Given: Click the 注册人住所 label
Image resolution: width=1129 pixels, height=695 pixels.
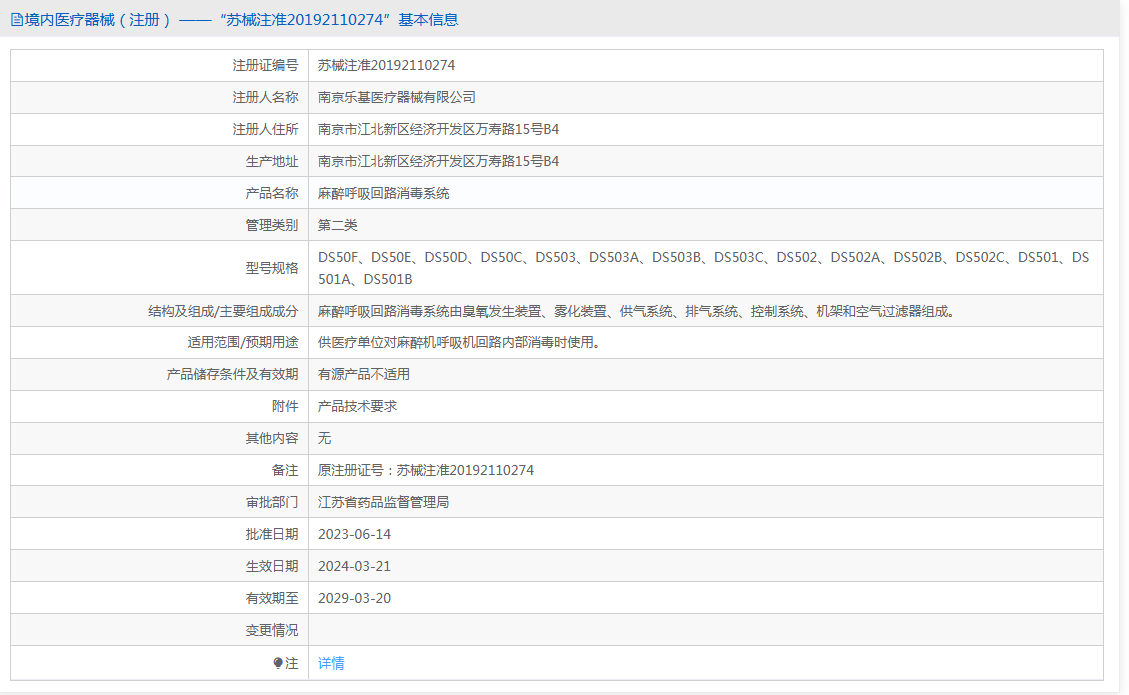Looking at the screenshot, I should [x=265, y=129].
